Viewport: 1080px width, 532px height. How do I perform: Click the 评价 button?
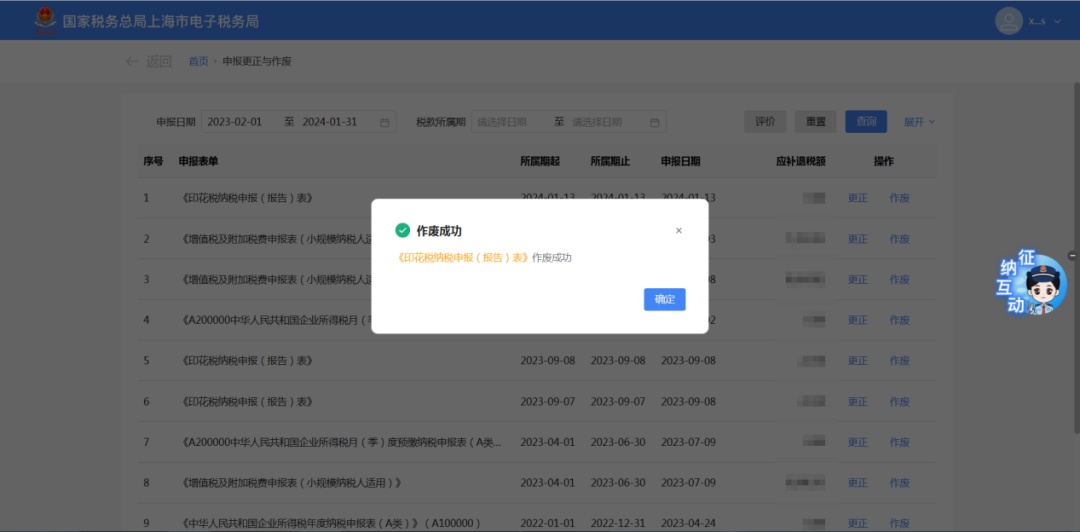pyautogui.click(x=765, y=122)
